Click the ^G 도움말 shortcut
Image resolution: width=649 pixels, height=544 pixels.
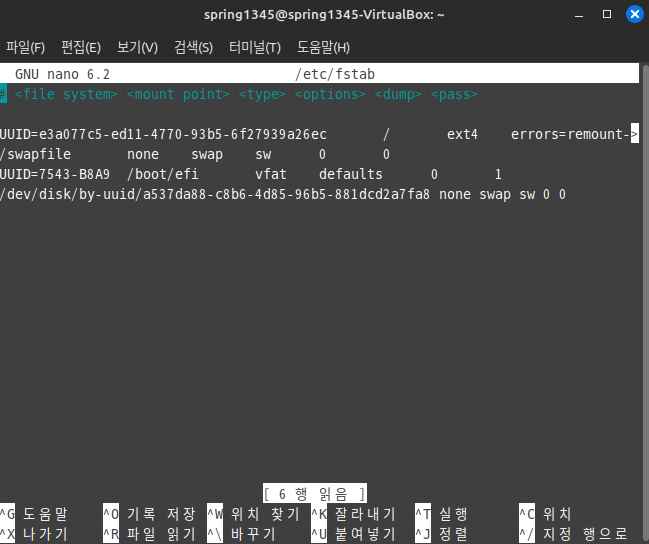tap(34, 514)
